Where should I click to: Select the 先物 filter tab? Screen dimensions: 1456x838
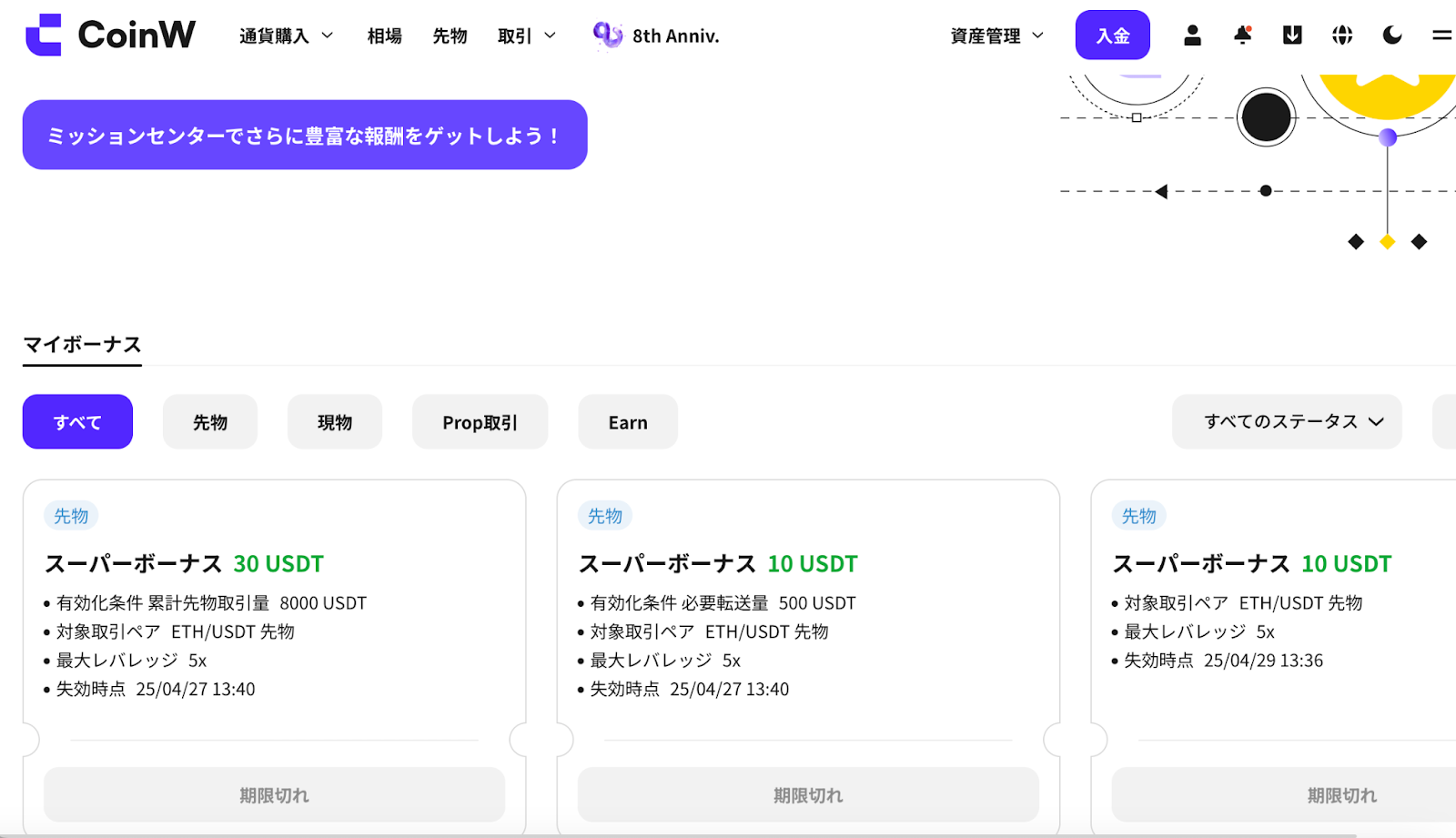210,421
